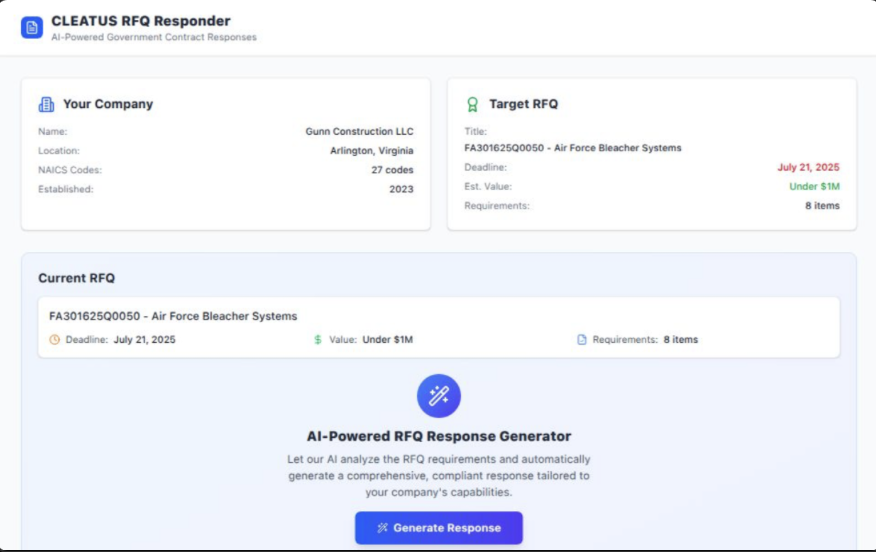Click the Your Company heading
Image resolution: width=876 pixels, height=552 pixels.
tap(108, 104)
